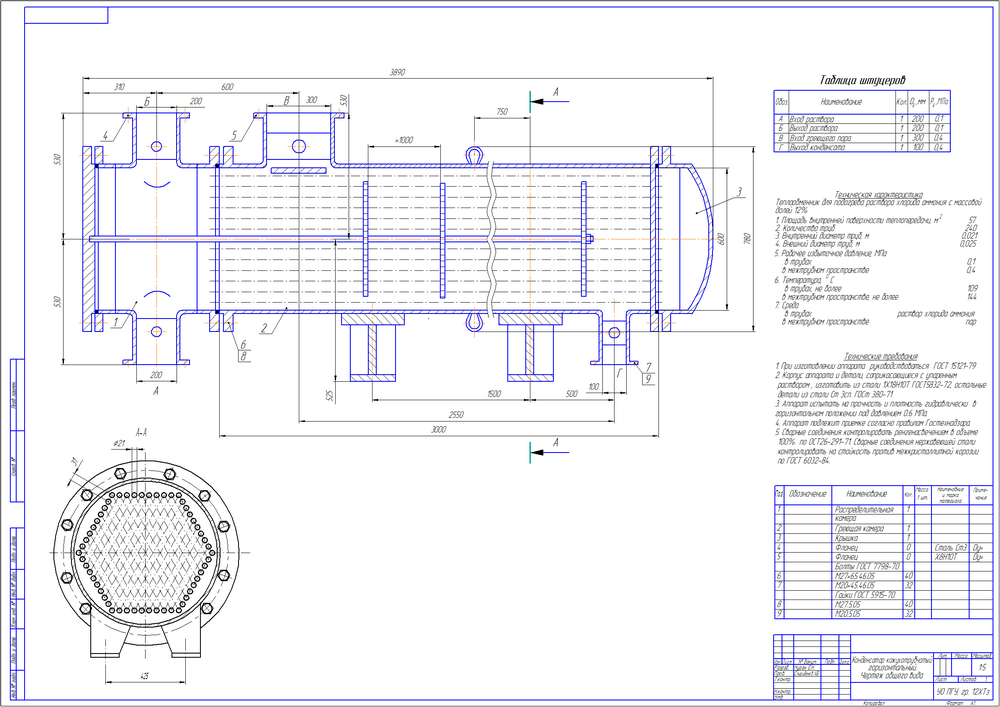Click the "УО ПГУ, гр. 12ХТз" stamp cell
This screenshot has width=1000, height=707.
[962, 692]
